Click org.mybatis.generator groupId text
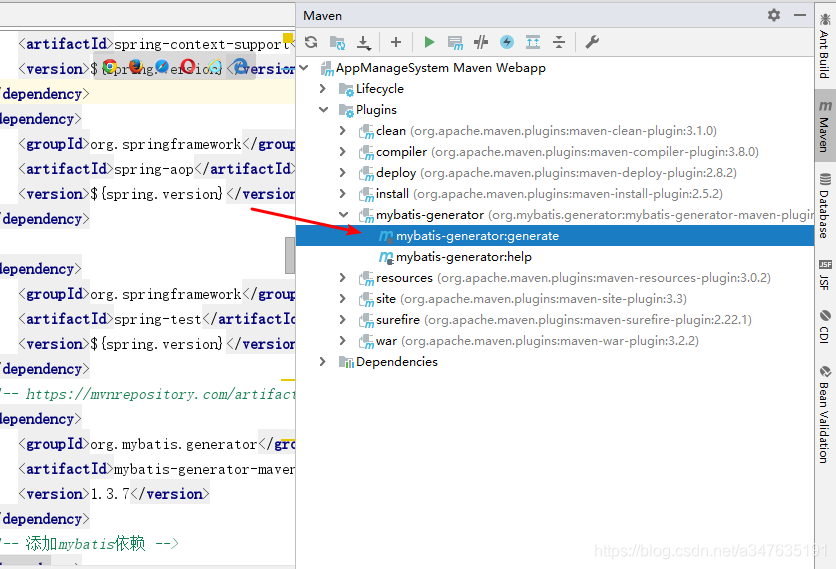 click(x=174, y=444)
